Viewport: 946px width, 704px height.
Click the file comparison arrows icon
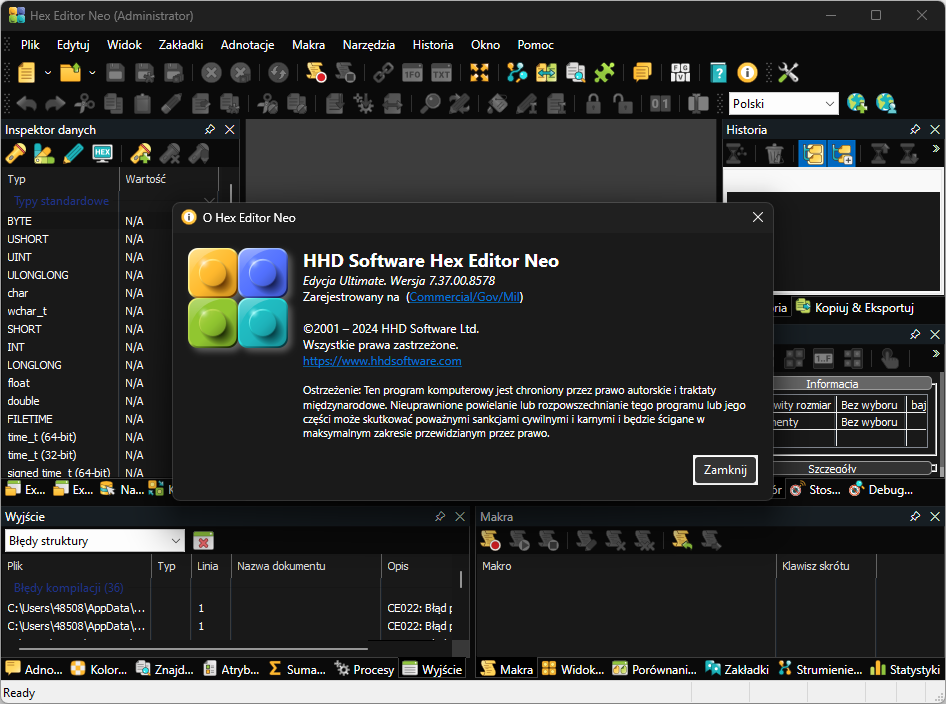click(x=546, y=72)
